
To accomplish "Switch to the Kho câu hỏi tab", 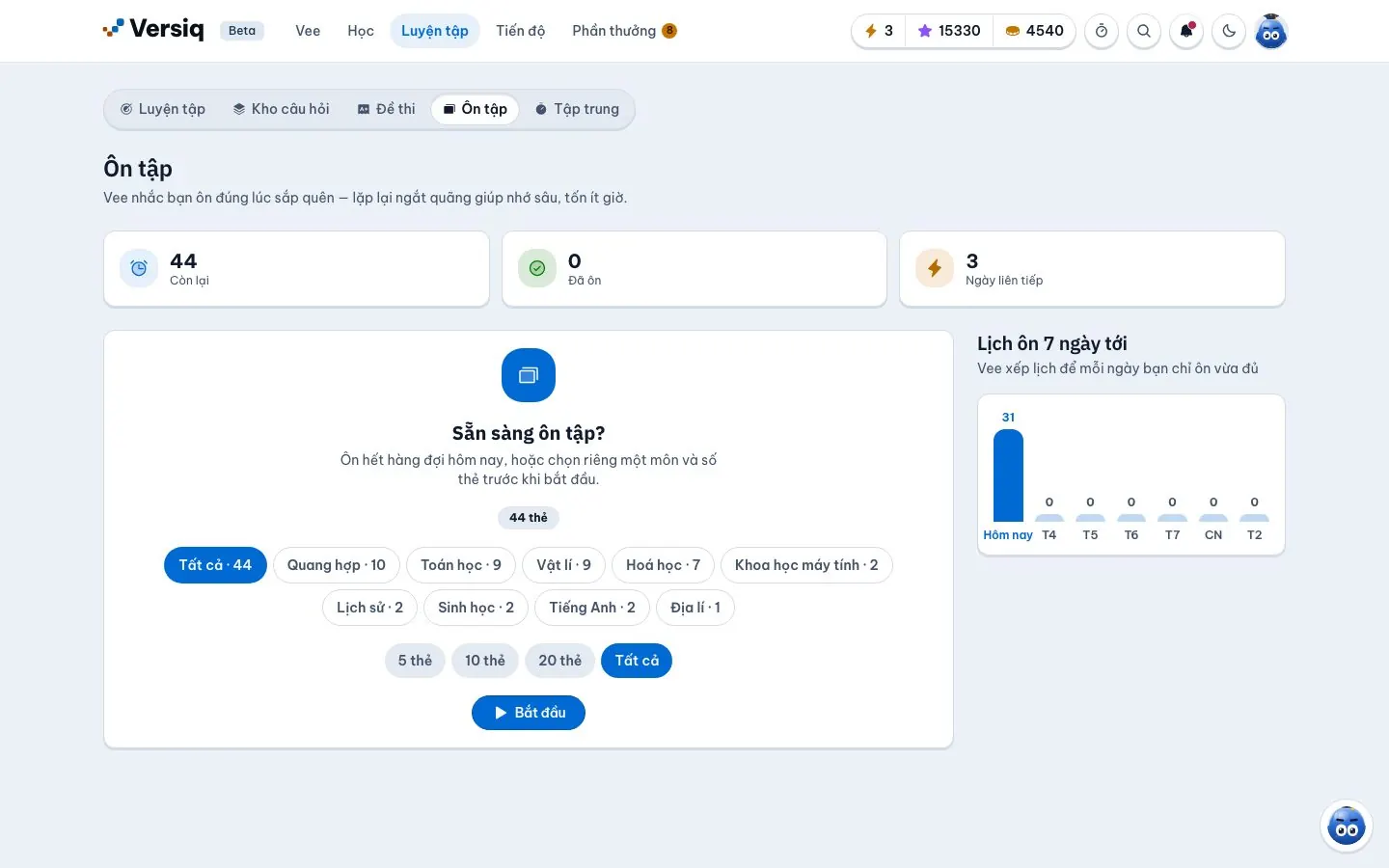I will click(281, 109).
